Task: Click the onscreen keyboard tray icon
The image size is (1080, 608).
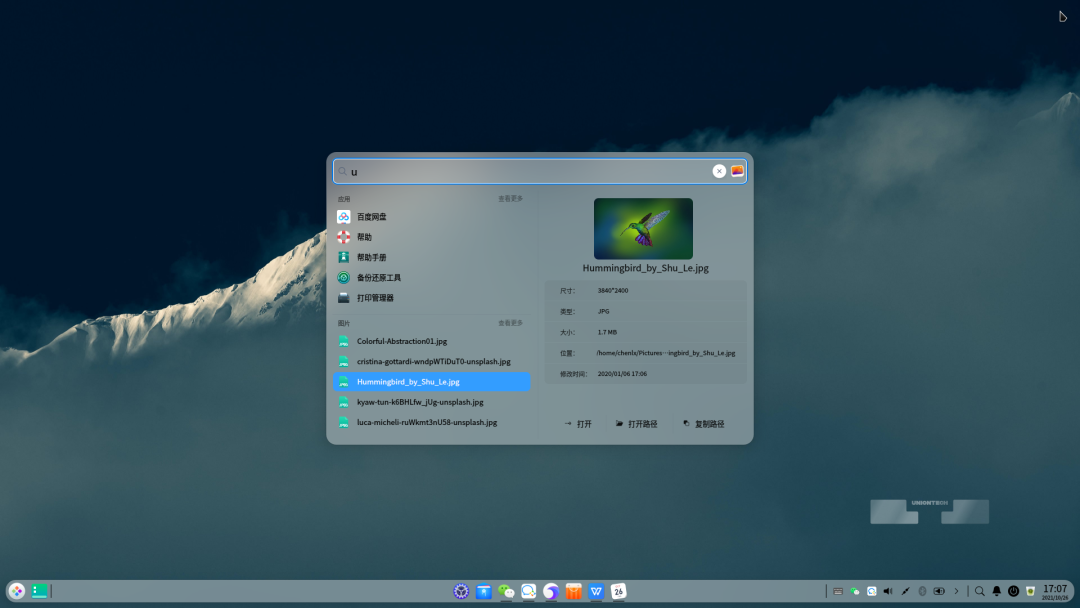Action: [838, 591]
